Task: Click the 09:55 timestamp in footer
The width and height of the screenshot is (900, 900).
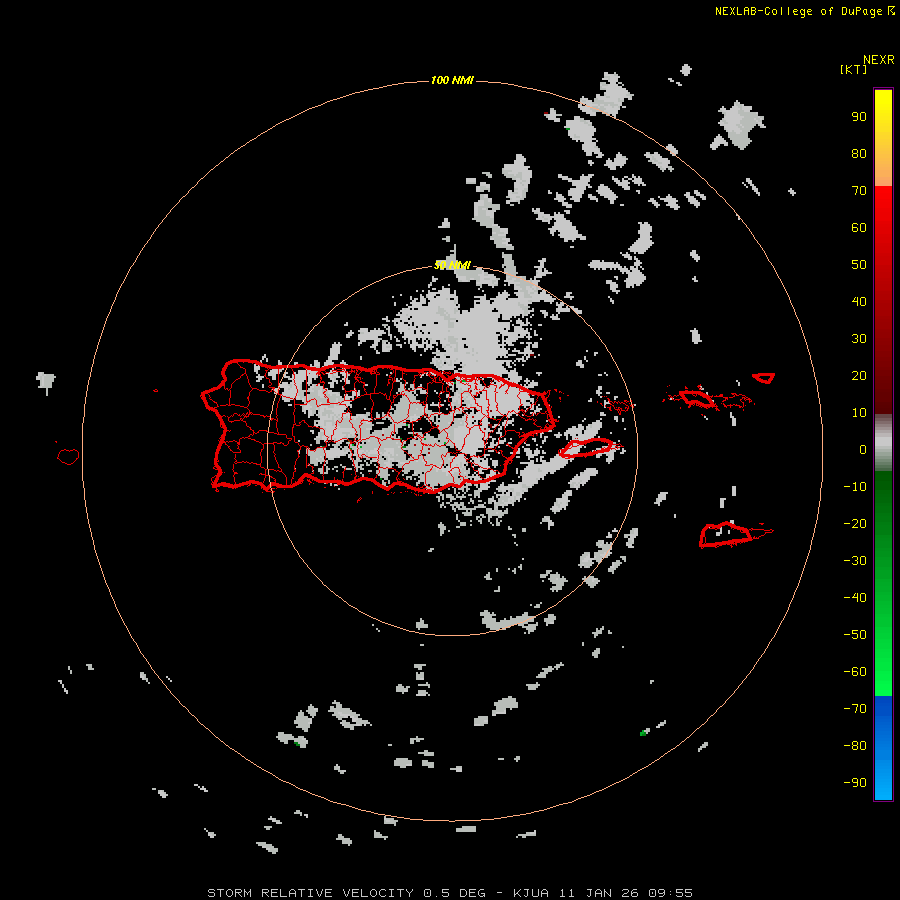Action: click(670, 893)
